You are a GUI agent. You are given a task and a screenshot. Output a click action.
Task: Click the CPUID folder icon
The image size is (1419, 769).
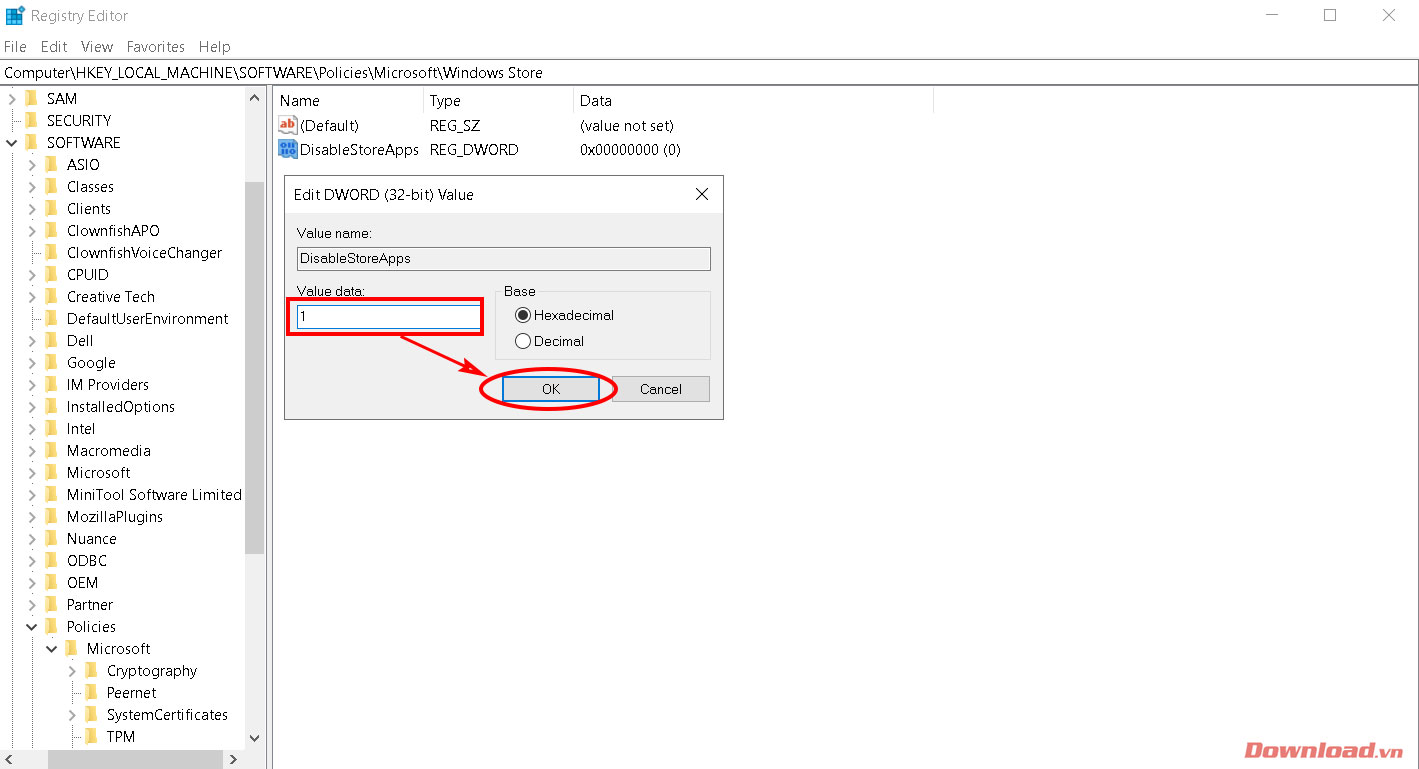pyautogui.click(x=51, y=275)
